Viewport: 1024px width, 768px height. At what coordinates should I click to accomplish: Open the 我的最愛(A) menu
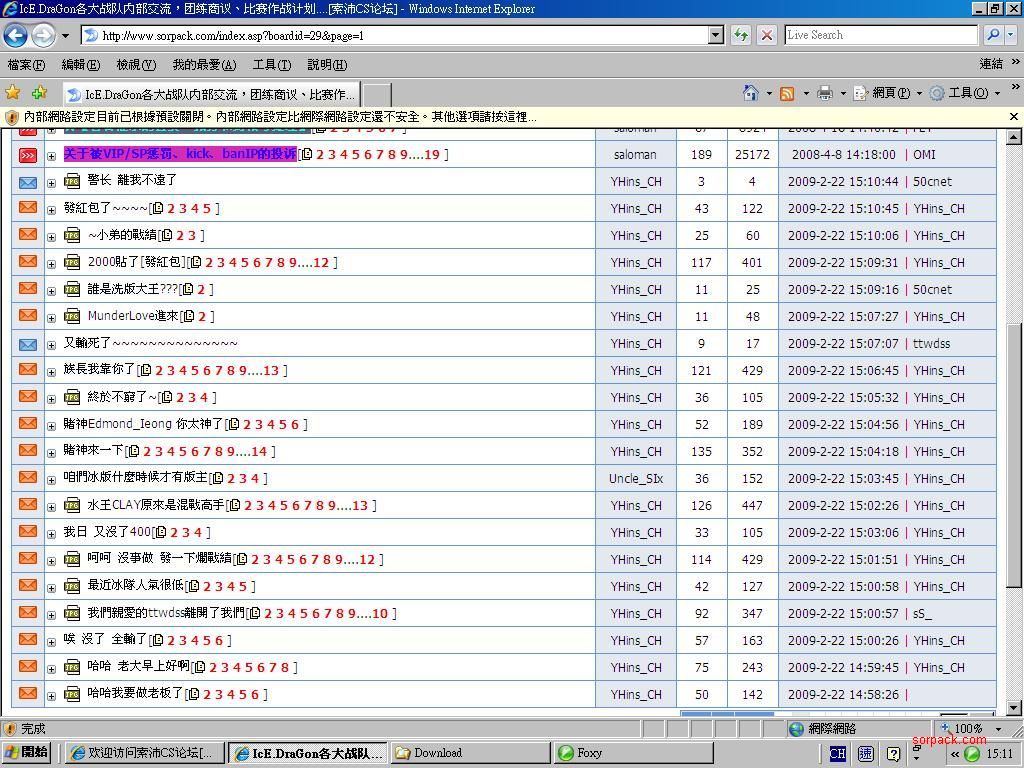203,65
